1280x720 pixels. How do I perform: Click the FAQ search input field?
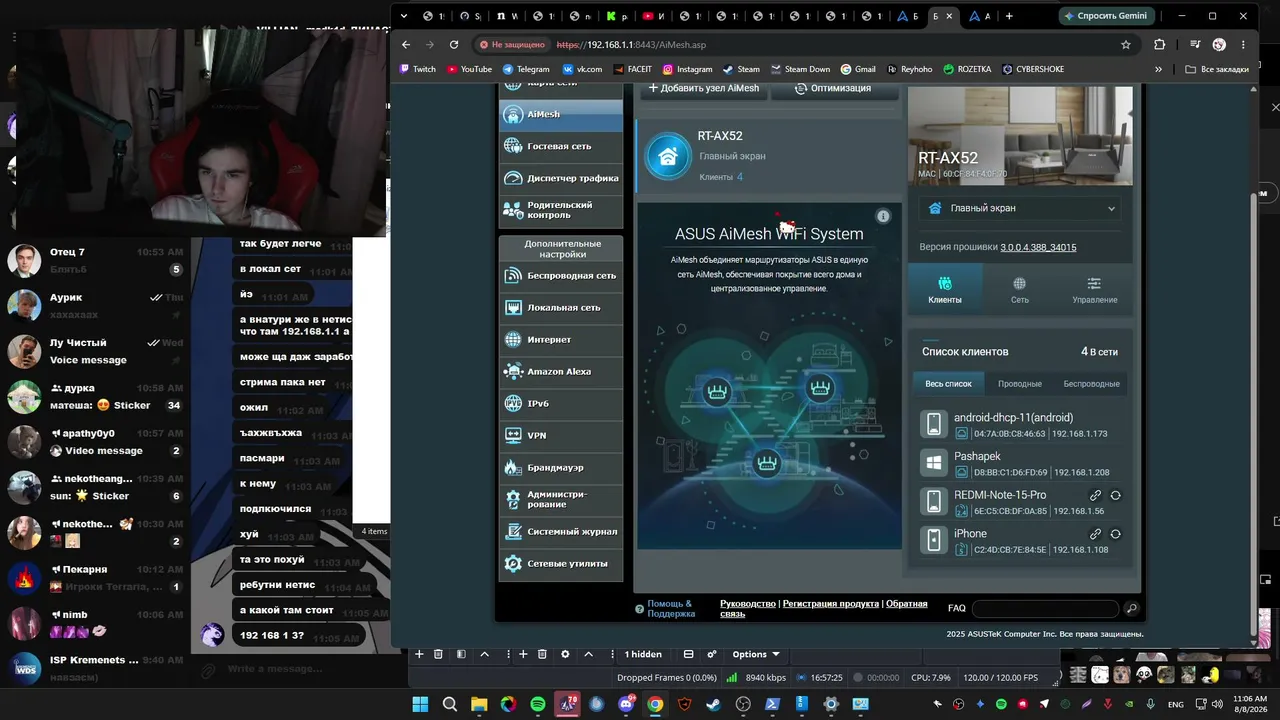[1046, 608]
